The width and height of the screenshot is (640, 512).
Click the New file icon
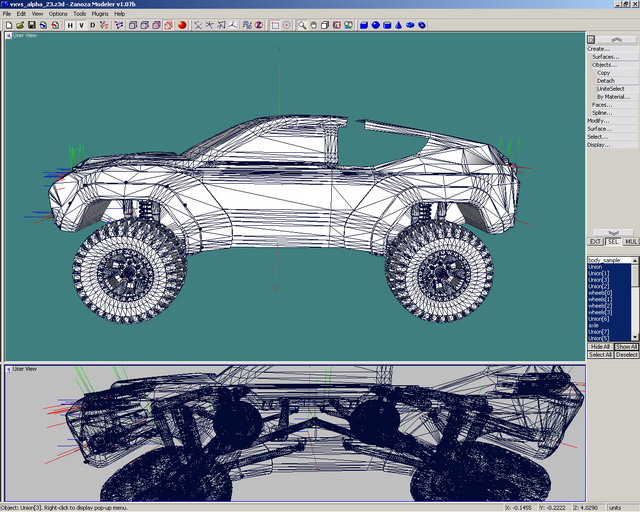point(7,25)
